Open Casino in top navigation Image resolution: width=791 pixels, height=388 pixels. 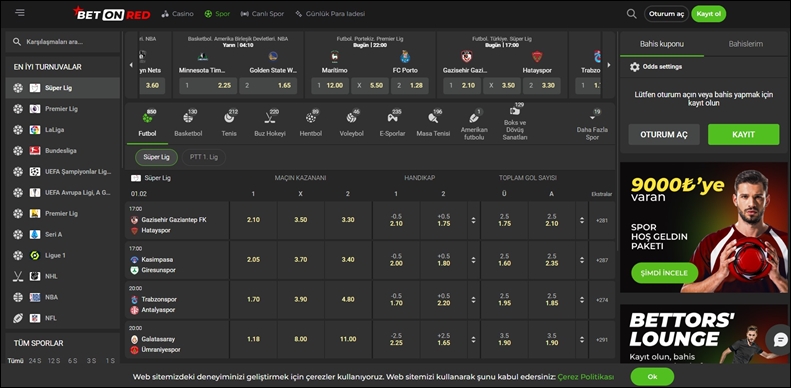[x=178, y=14]
